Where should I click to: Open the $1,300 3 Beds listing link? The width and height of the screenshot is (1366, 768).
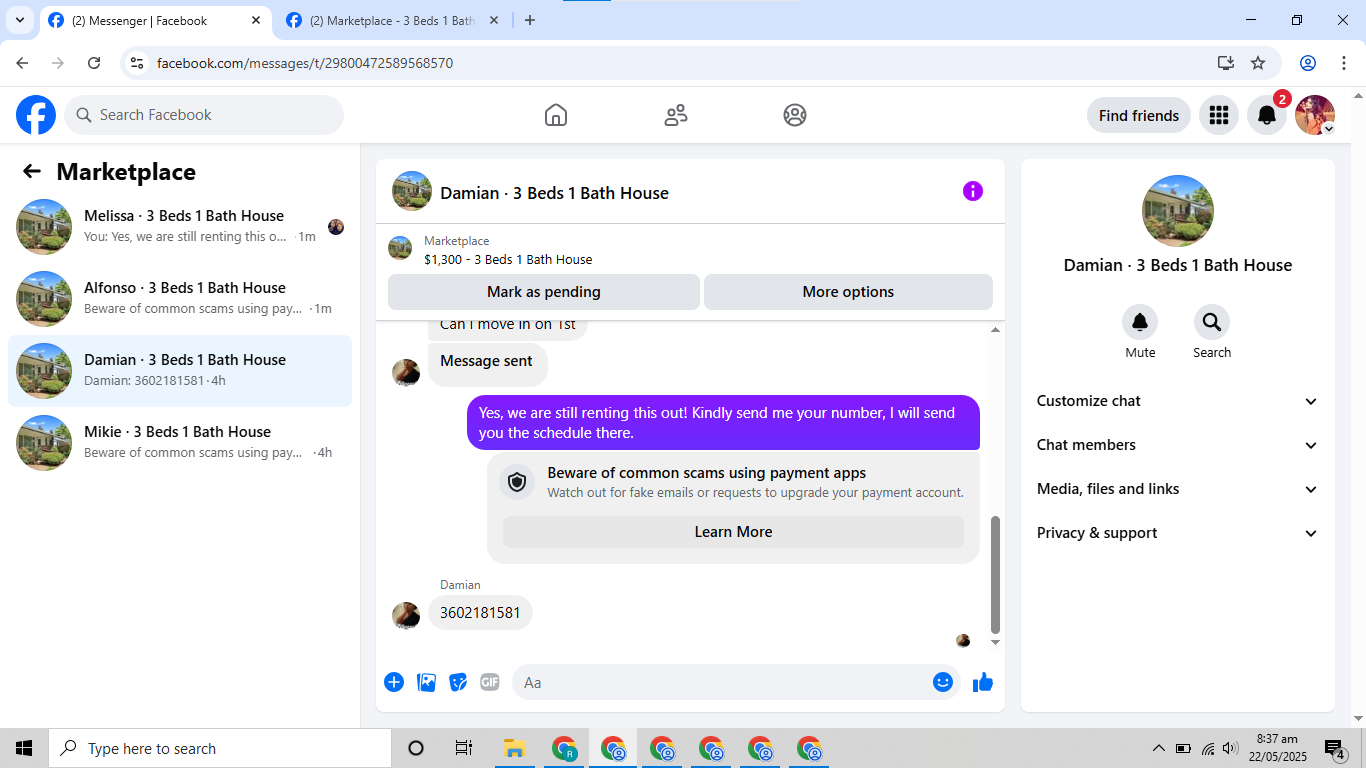coord(508,260)
